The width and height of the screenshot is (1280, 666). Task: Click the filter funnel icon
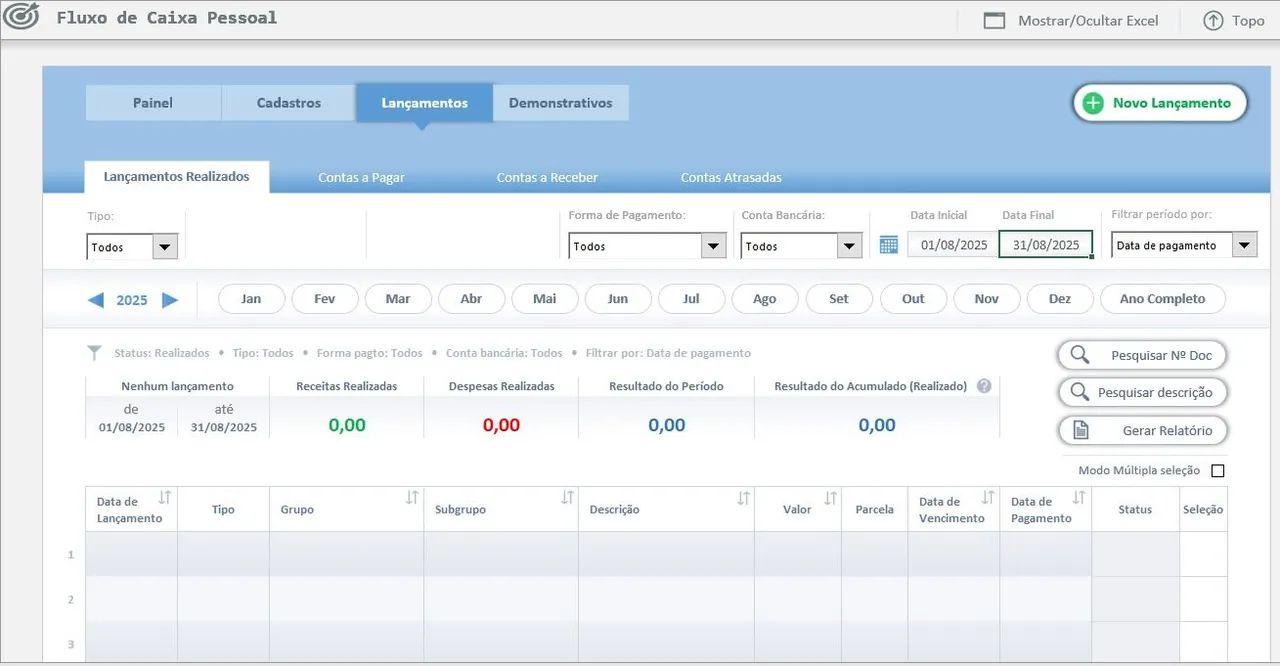94,353
